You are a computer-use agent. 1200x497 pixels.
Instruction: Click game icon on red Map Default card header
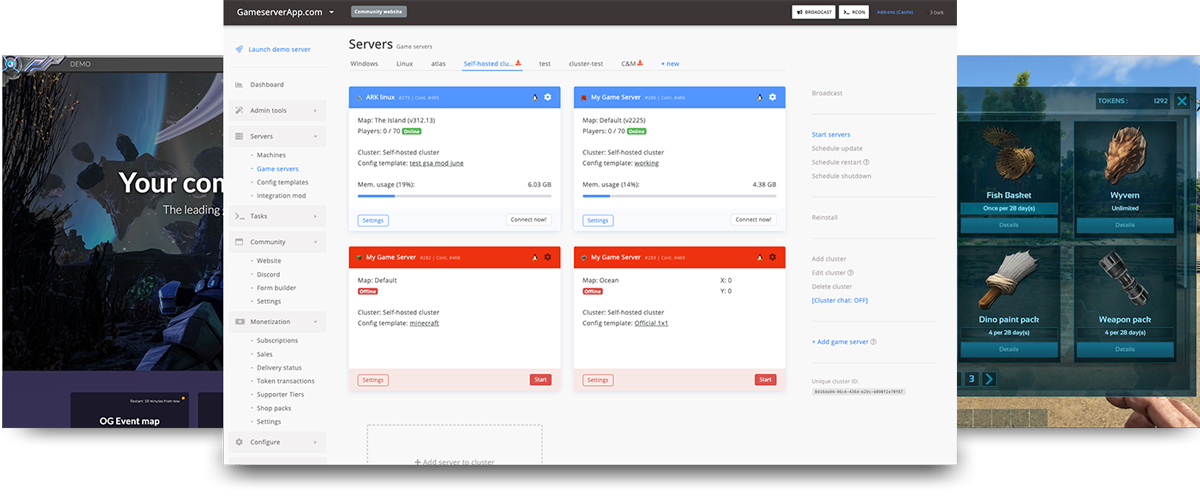(x=359, y=257)
